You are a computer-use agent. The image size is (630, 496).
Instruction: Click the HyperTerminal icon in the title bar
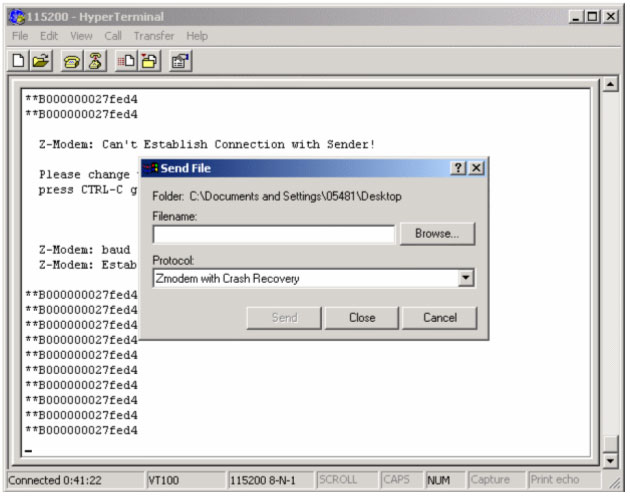click(x=14, y=17)
